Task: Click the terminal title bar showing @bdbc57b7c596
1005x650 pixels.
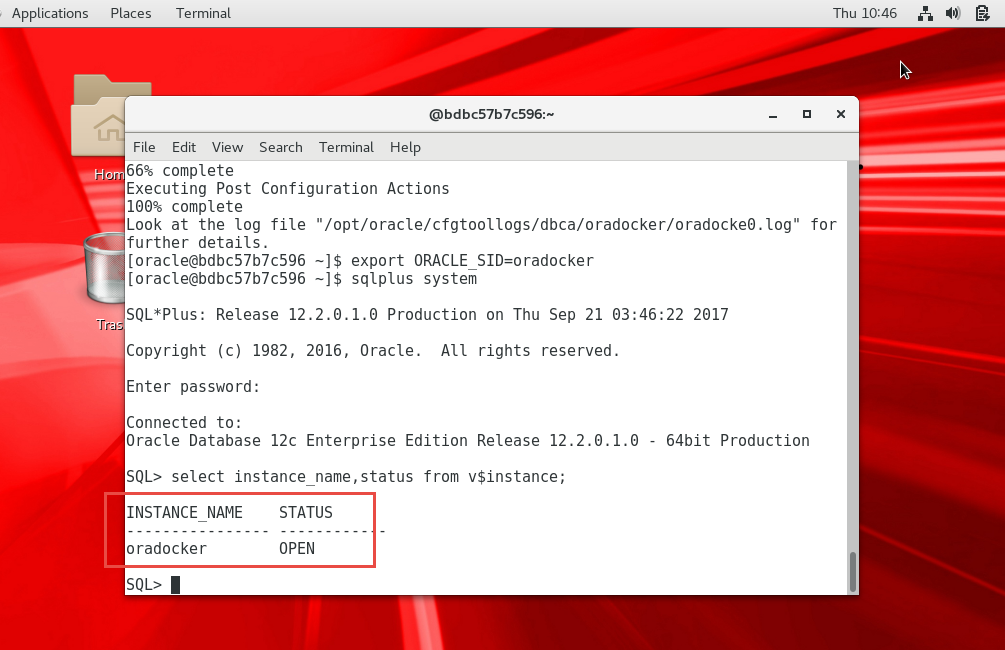Action: 490,114
